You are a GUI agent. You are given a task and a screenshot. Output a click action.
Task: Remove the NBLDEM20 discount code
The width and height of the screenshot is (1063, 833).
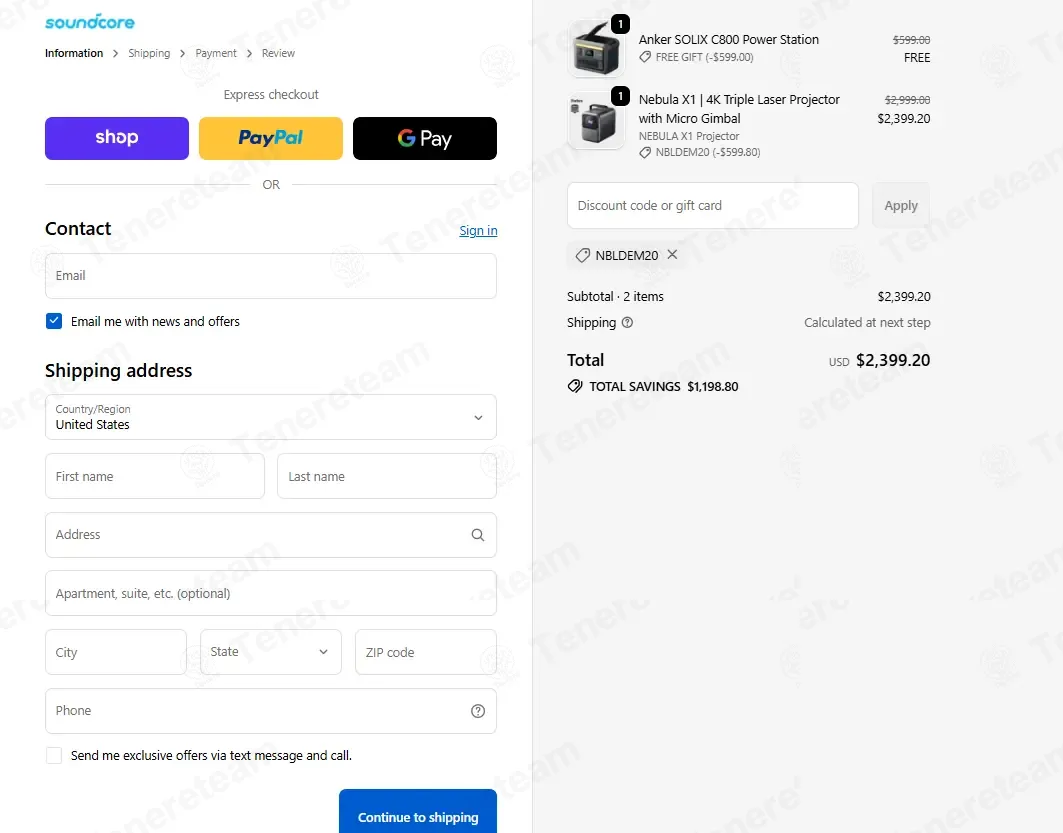coord(672,254)
